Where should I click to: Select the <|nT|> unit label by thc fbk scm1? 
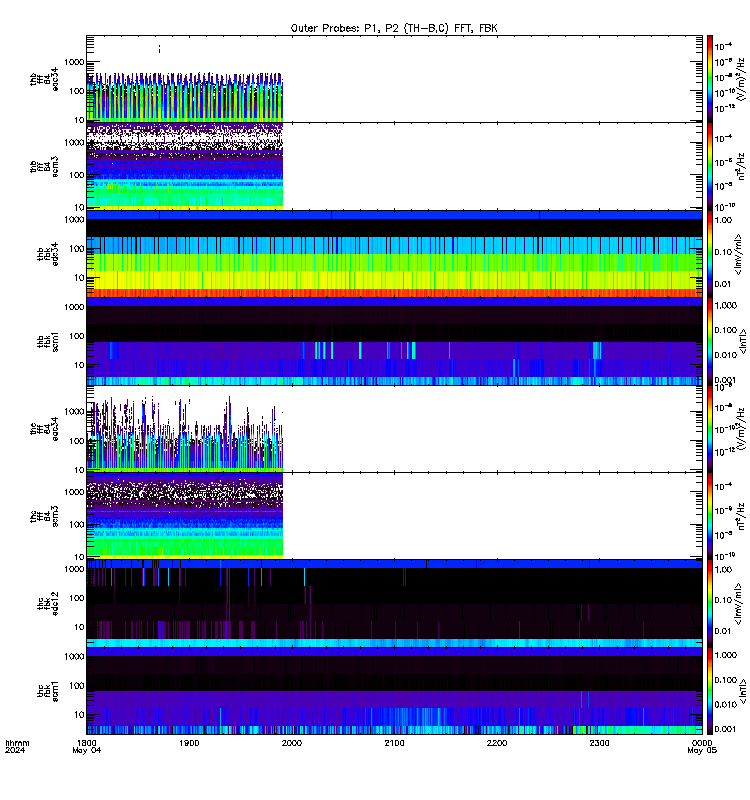[743, 690]
